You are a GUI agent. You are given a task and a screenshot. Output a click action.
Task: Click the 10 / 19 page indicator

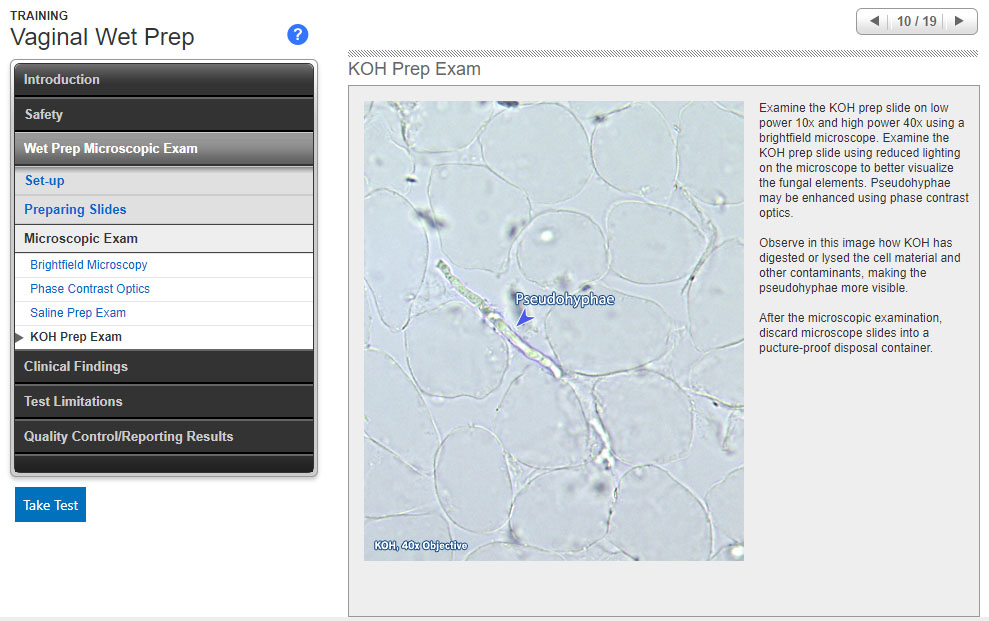(917, 21)
